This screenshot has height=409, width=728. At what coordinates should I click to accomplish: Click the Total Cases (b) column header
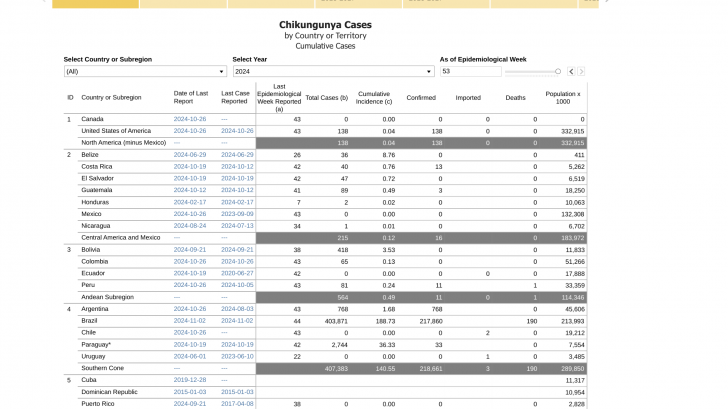point(326,98)
